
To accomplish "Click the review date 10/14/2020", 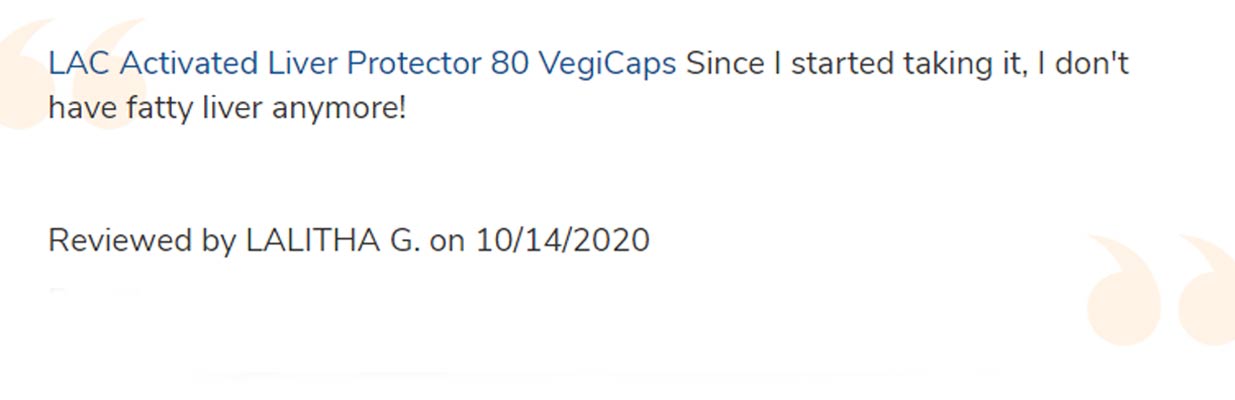I will click(562, 241).
